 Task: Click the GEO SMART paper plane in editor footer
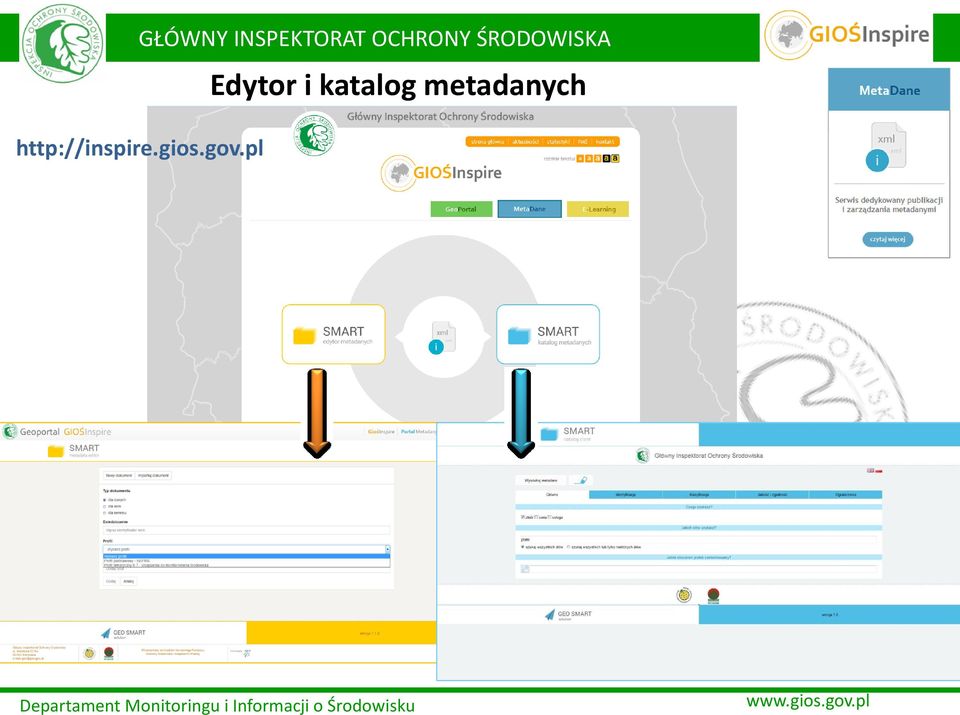(106, 633)
